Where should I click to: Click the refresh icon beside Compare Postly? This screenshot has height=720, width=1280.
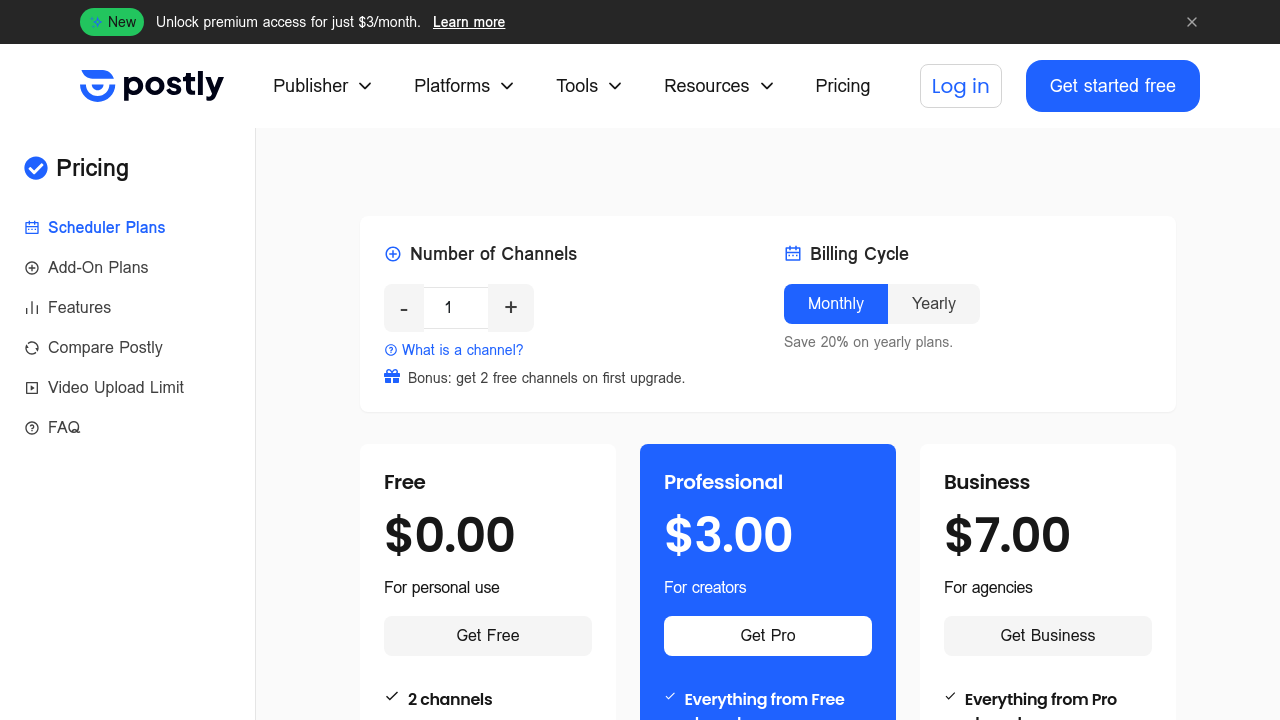(x=32, y=348)
